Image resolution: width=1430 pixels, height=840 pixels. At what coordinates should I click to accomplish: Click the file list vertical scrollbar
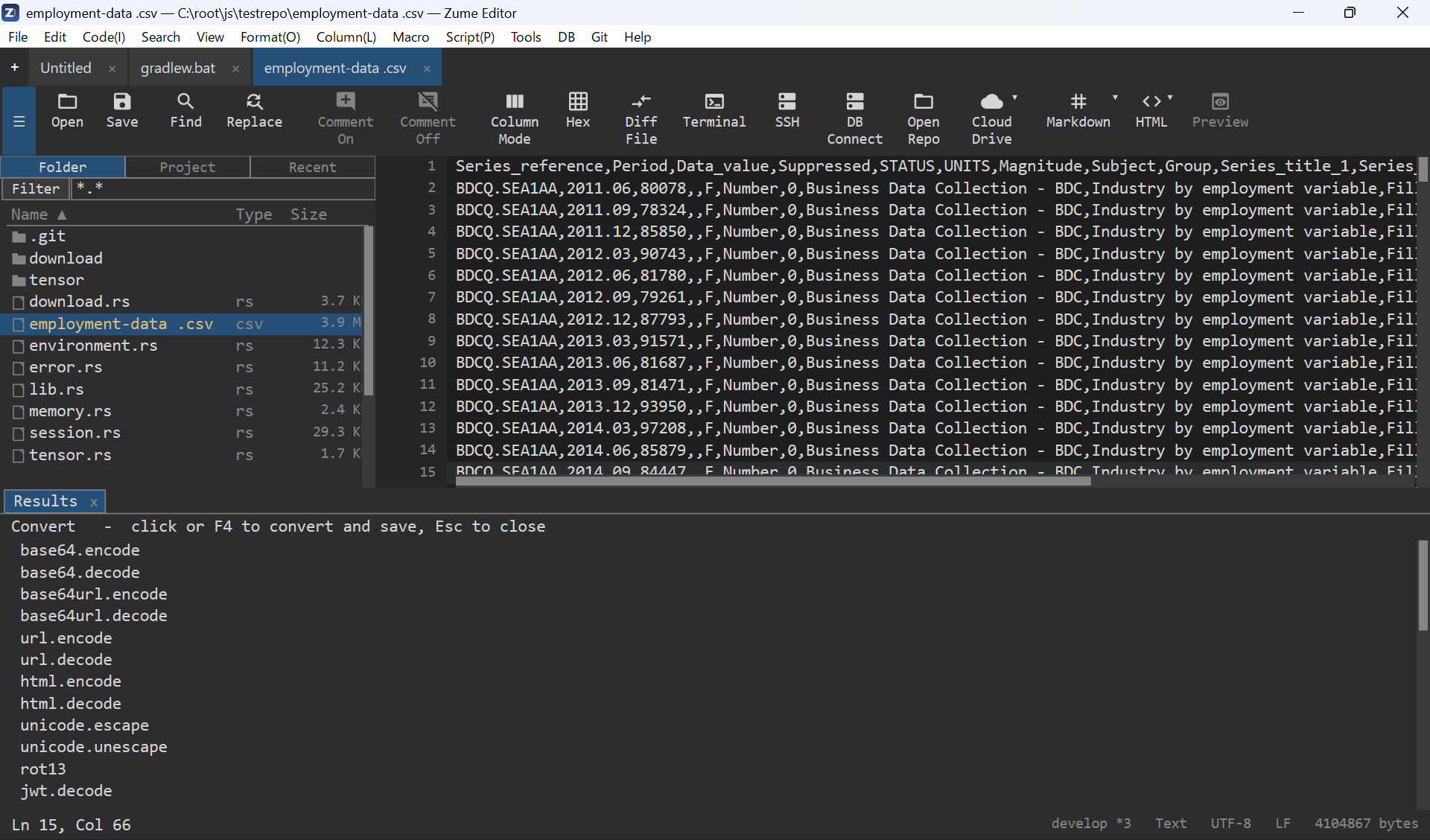(x=368, y=311)
